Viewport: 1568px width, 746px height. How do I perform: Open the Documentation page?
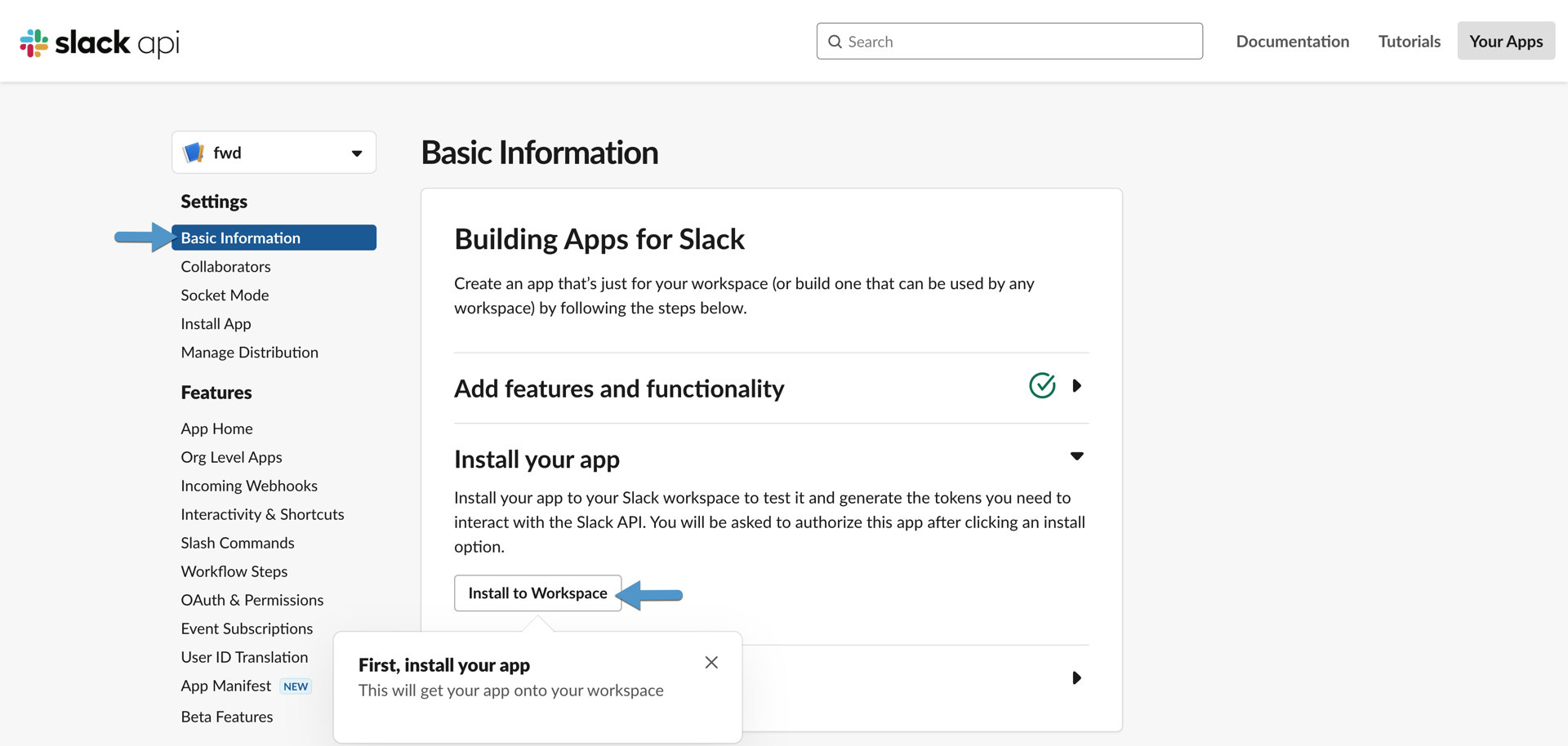click(x=1292, y=41)
